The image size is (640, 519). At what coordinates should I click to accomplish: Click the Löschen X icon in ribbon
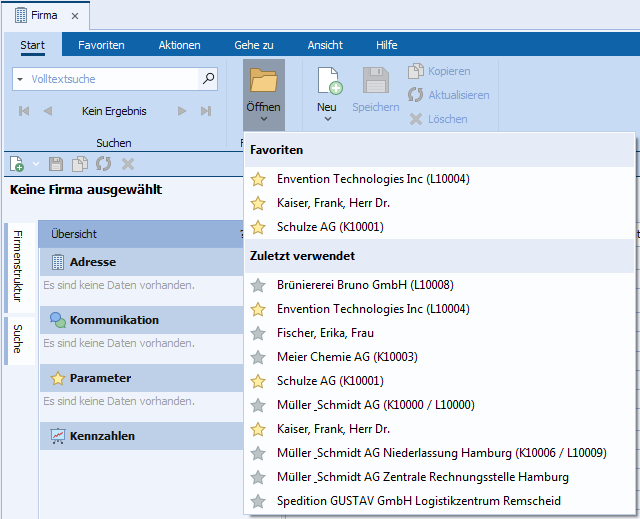[x=416, y=119]
